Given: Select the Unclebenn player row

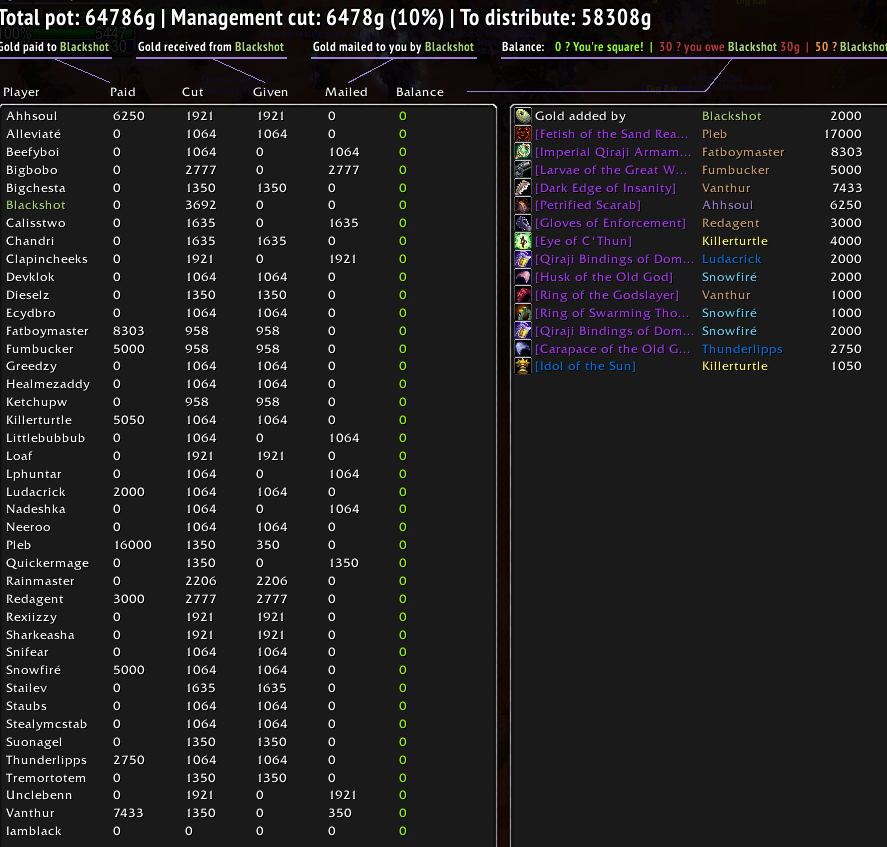Looking at the screenshot, I should pyautogui.click(x=248, y=795).
